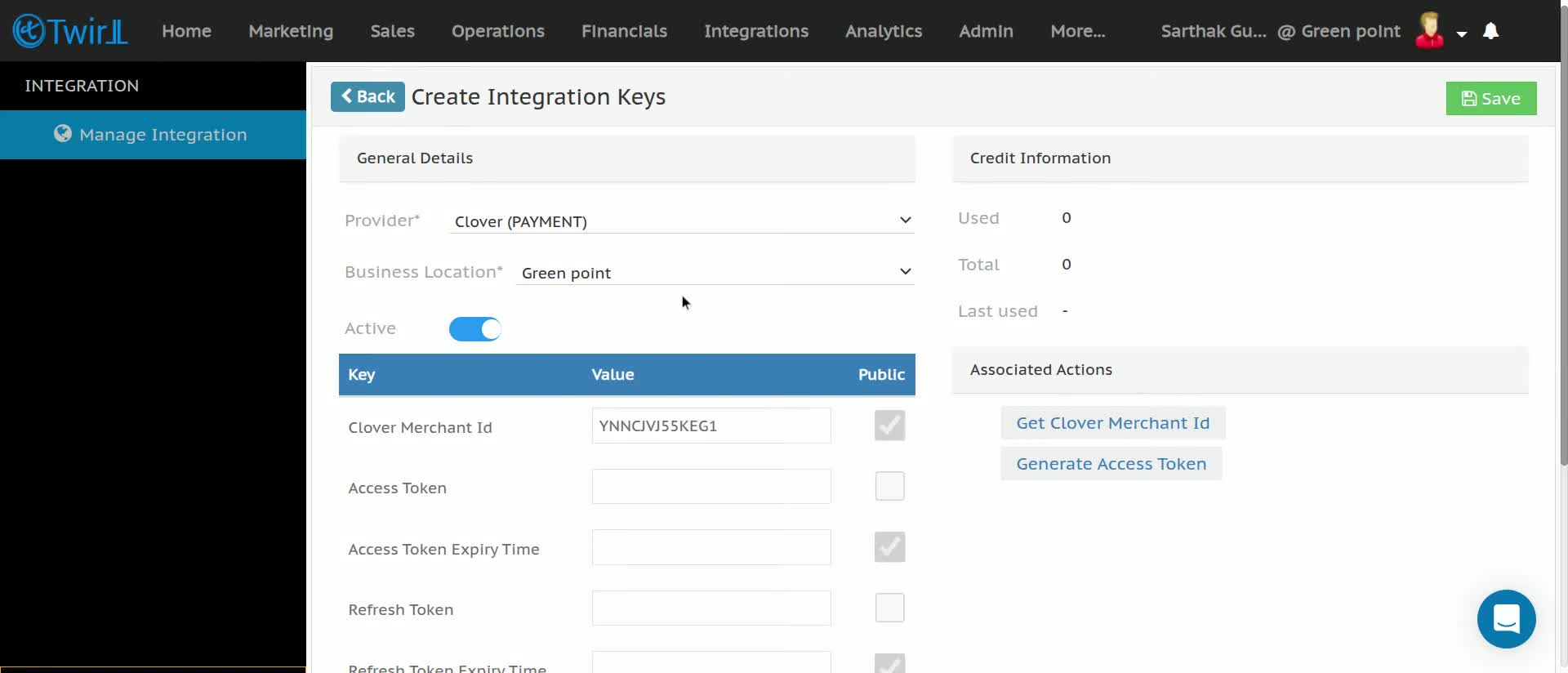Open the More... menu

1077,31
